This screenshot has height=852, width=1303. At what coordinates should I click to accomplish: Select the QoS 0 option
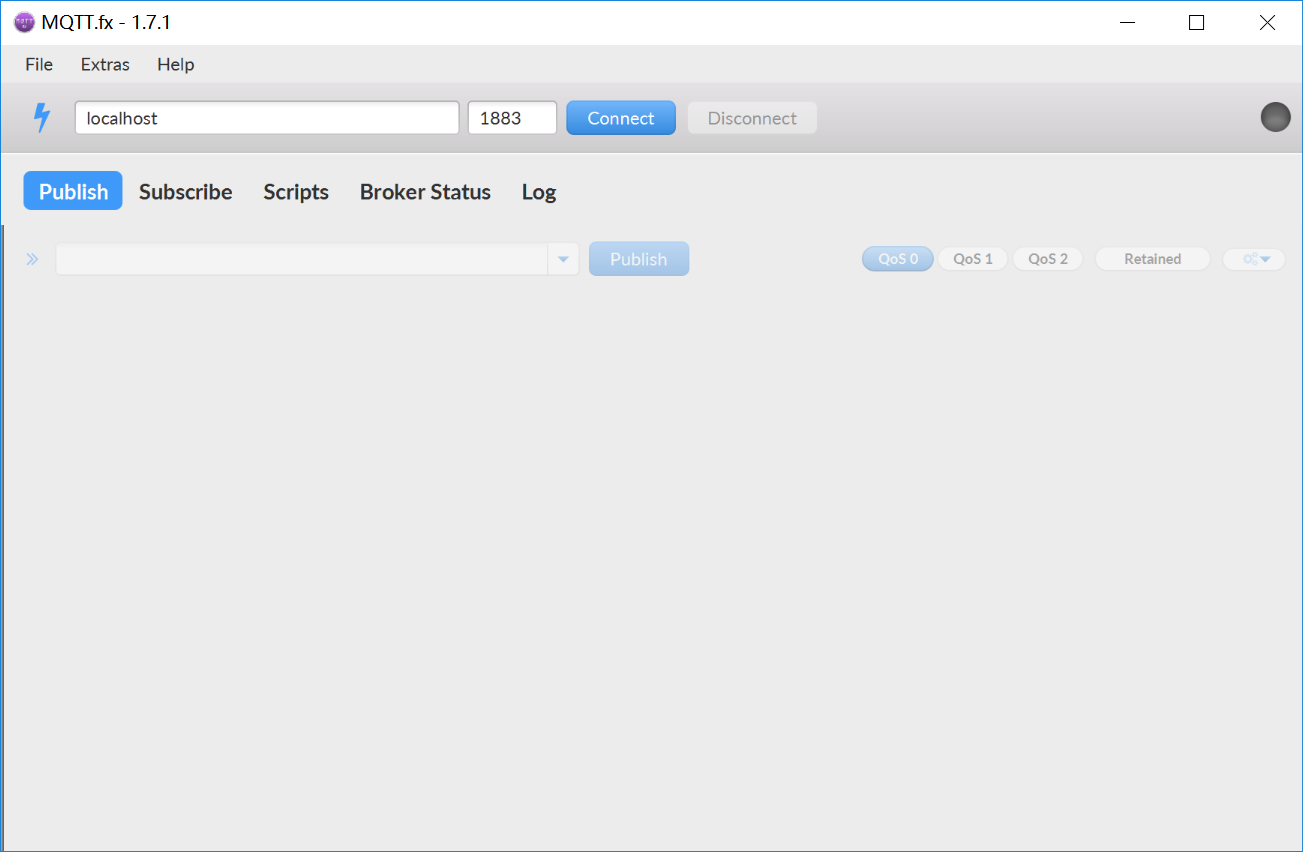click(898, 259)
